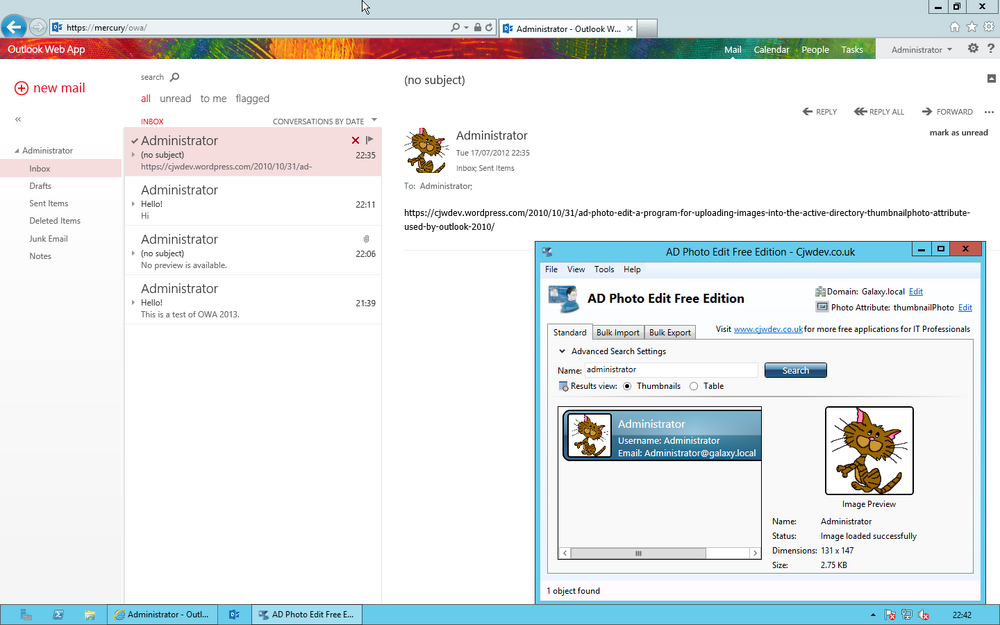Image resolution: width=1000 pixels, height=625 pixels.
Task: Click the browser forward arrow button
Action: pos(38,27)
